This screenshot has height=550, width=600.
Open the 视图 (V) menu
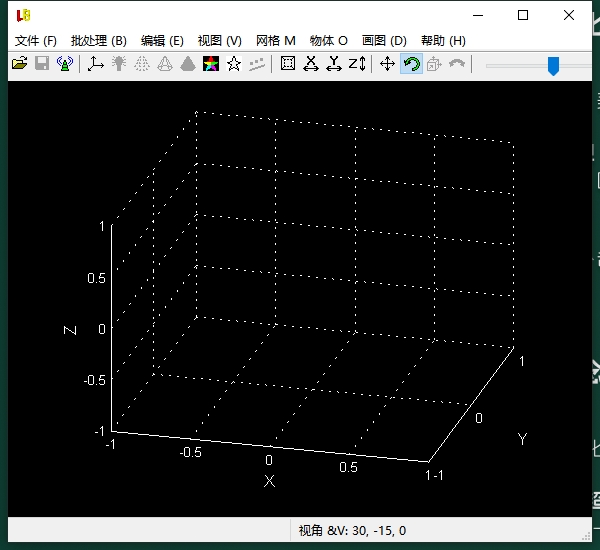220,41
